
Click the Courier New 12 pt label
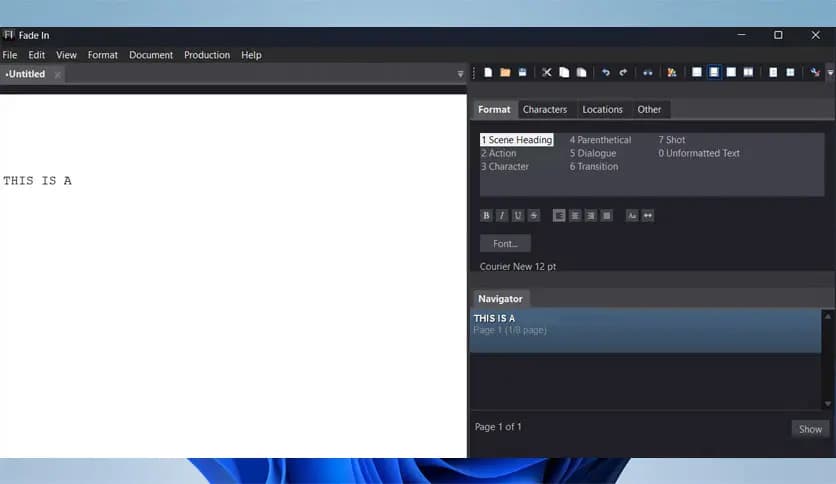point(518,267)
